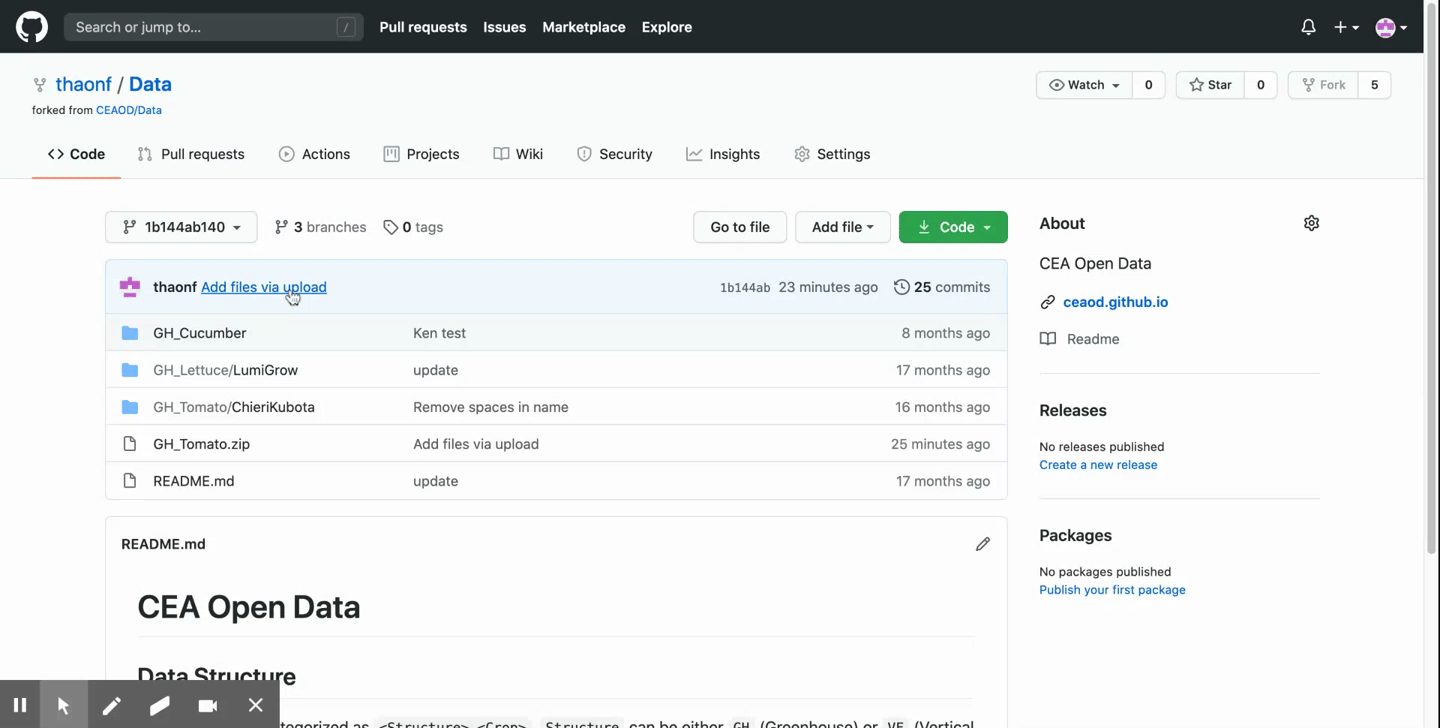Screen dimensions: 1440x728
Task: Follow the ceaod.github.io link
Action: tap(1115, 302)
